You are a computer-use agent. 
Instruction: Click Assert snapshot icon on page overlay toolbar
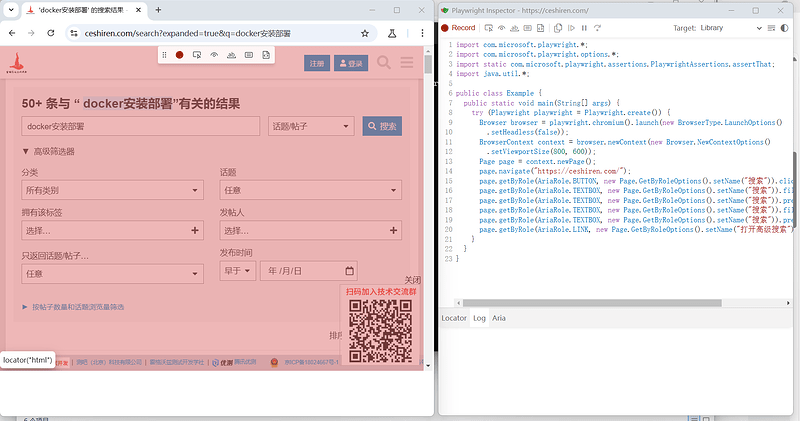coord(266,55)
